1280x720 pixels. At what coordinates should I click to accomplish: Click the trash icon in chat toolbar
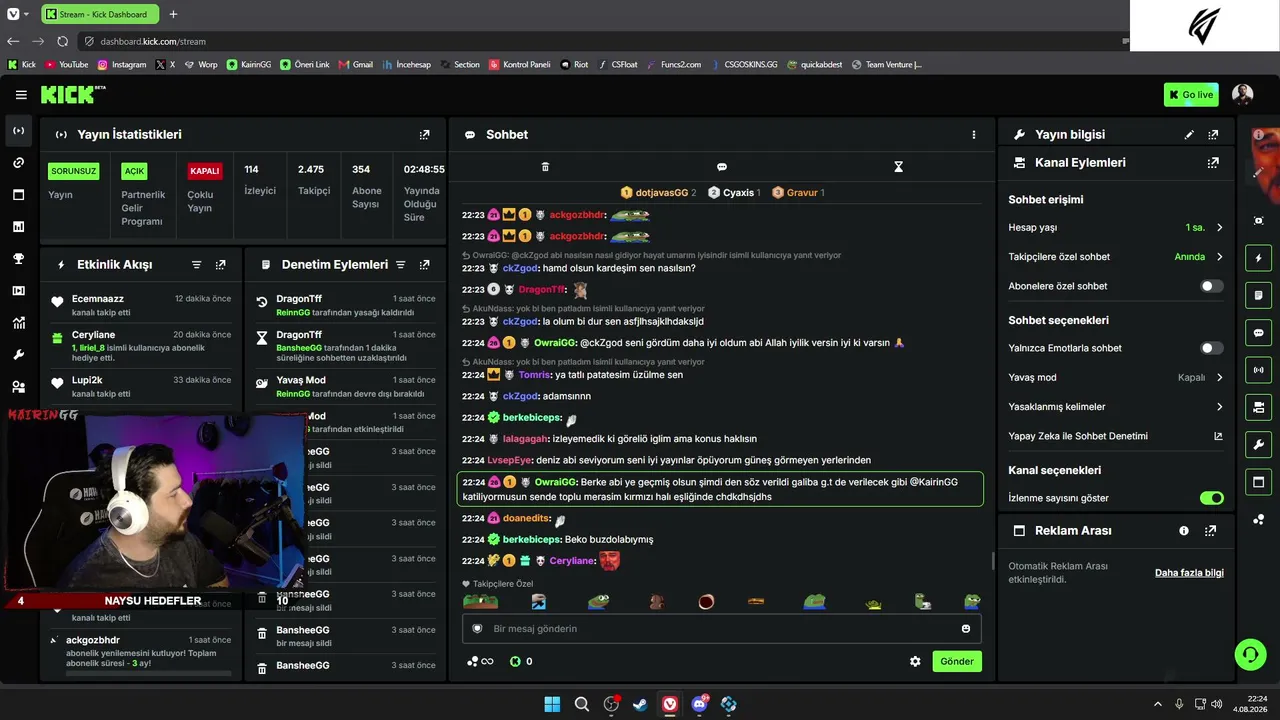[x=545, y=167]
